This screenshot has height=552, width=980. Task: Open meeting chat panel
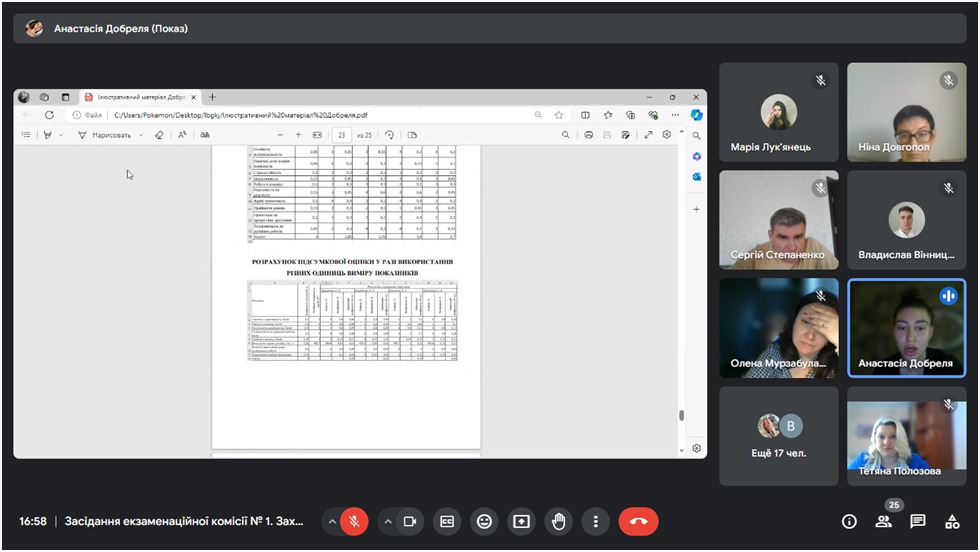pos(917,521)
